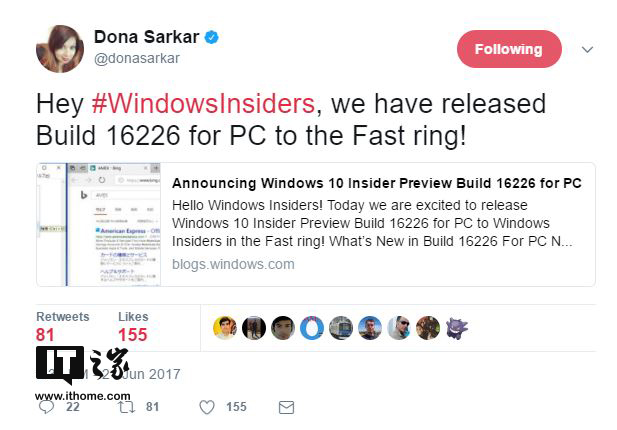The image size is (617, 430).
Task: Visit blogs.windows.com link in card
Action: [x=233, y=264]
